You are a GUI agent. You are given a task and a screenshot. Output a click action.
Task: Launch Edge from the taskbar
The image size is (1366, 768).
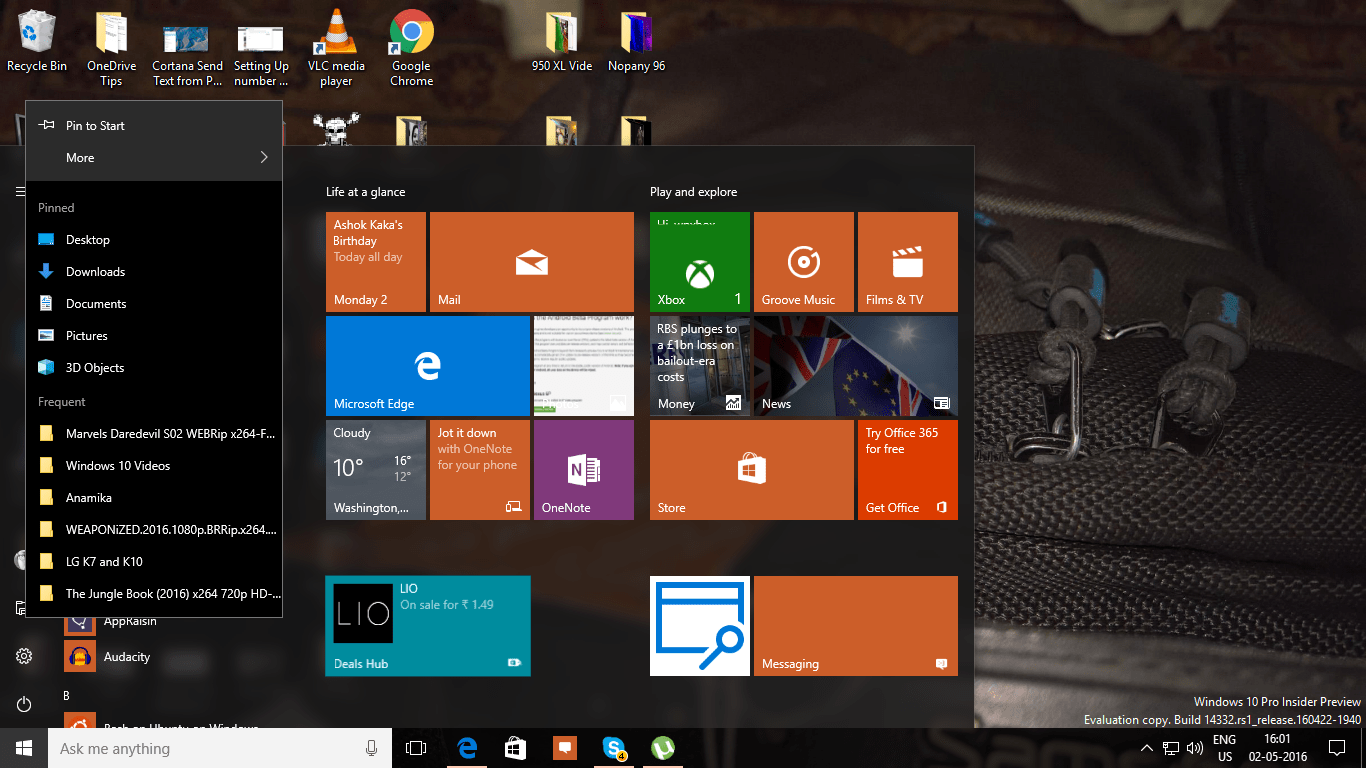467,748
